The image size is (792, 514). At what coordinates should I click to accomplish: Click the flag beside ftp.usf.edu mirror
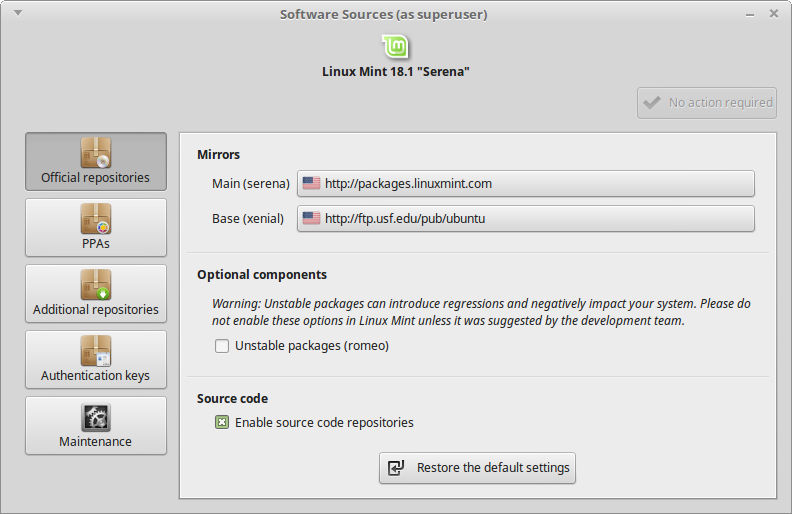pyautogui.click(x=311, y=218)
